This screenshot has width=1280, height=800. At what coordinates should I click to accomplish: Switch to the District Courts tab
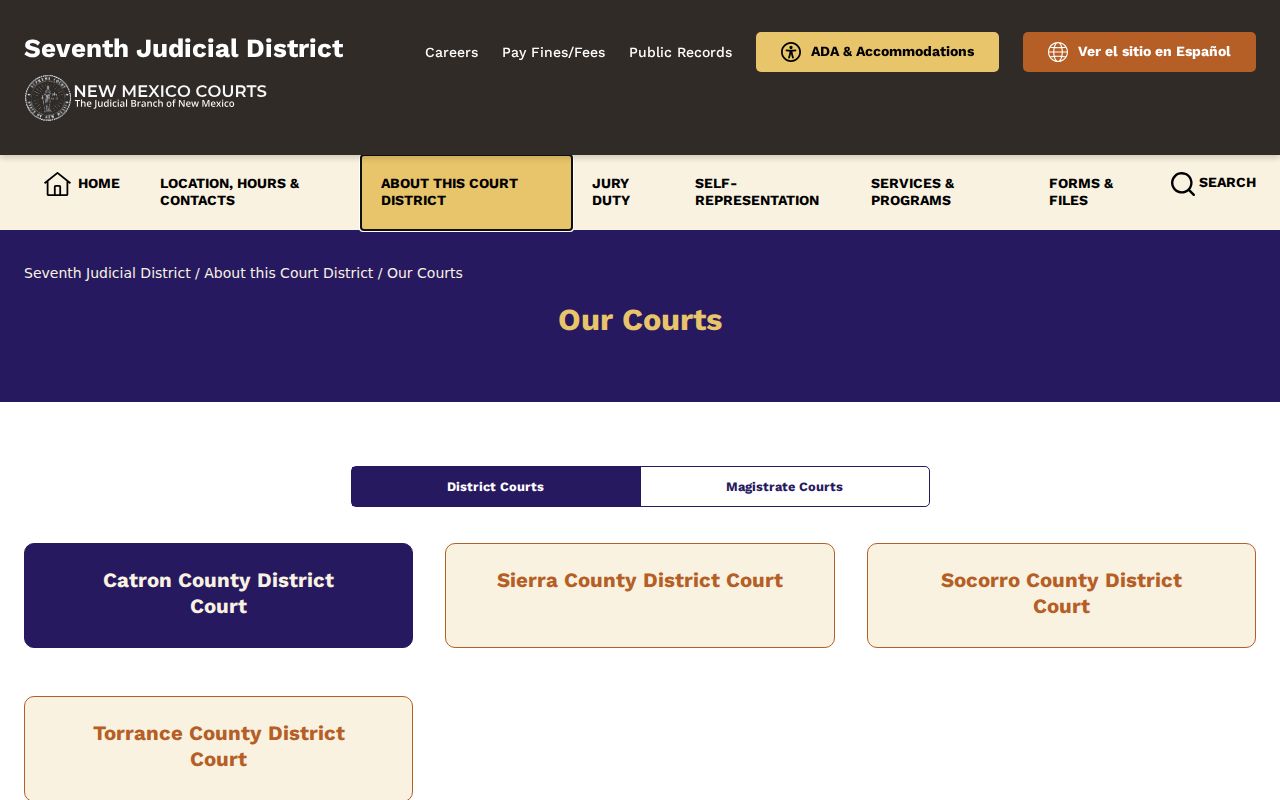tap(496, 487)
